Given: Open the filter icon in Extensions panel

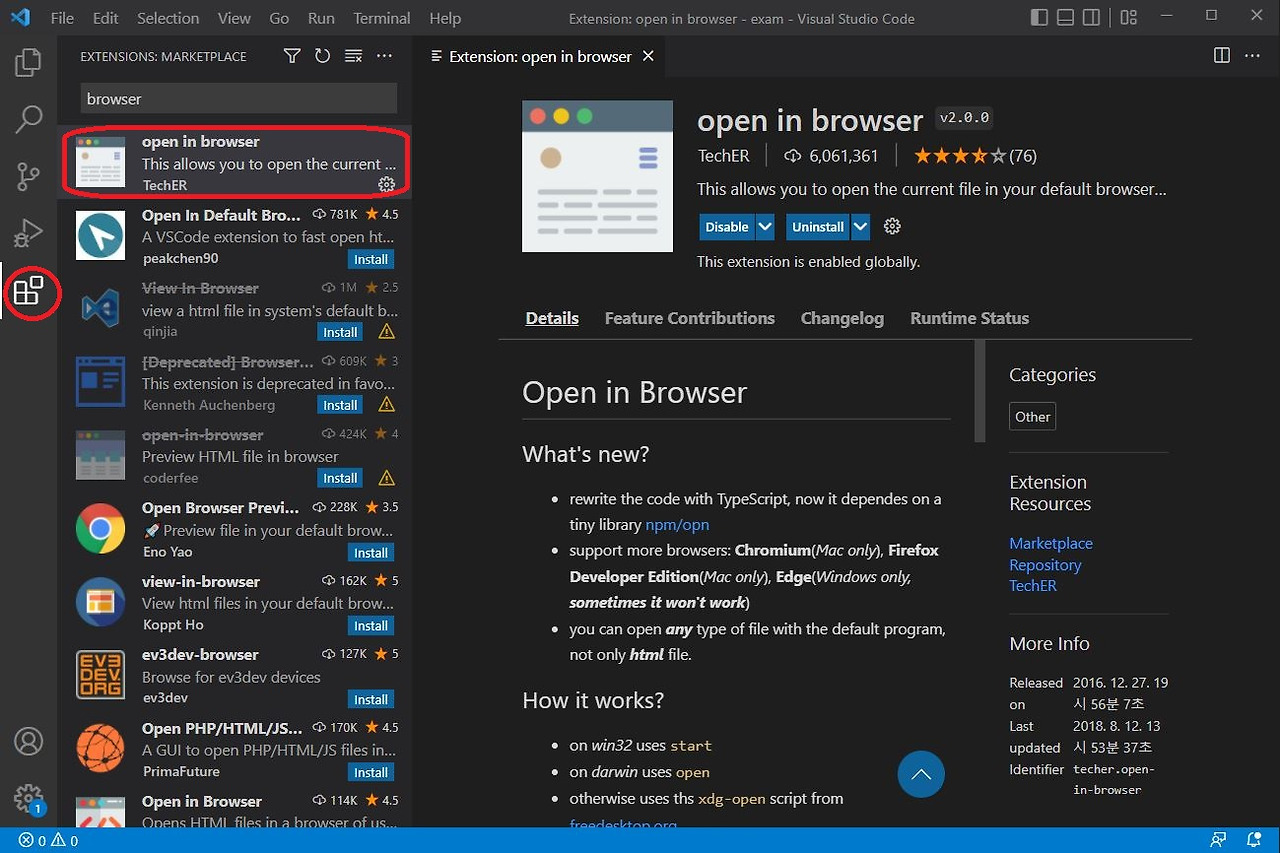Looking at the screenshot, I should (x=291, y=56).
